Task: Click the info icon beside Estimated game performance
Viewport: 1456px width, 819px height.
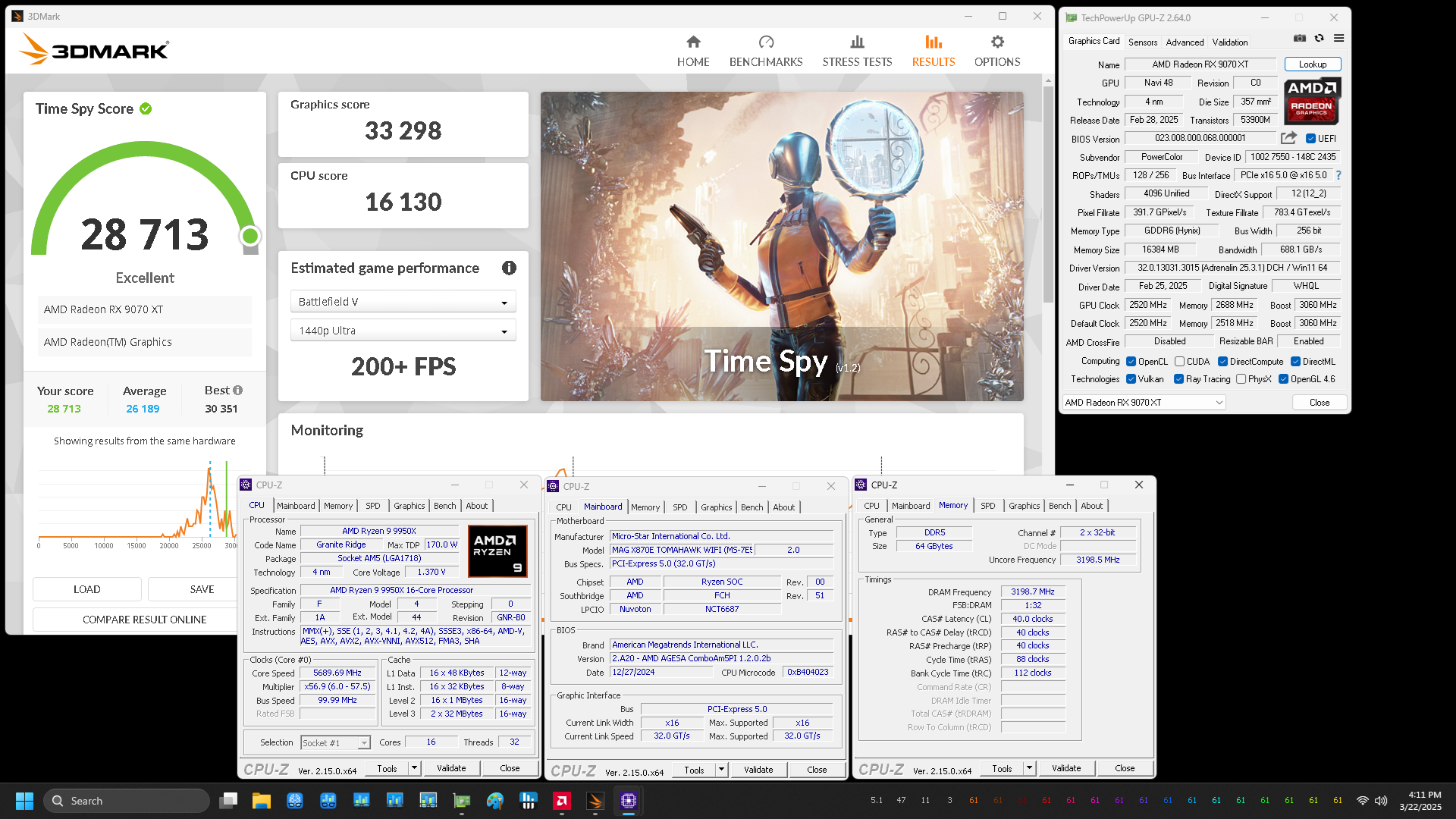Action: (x=509, y=268)
